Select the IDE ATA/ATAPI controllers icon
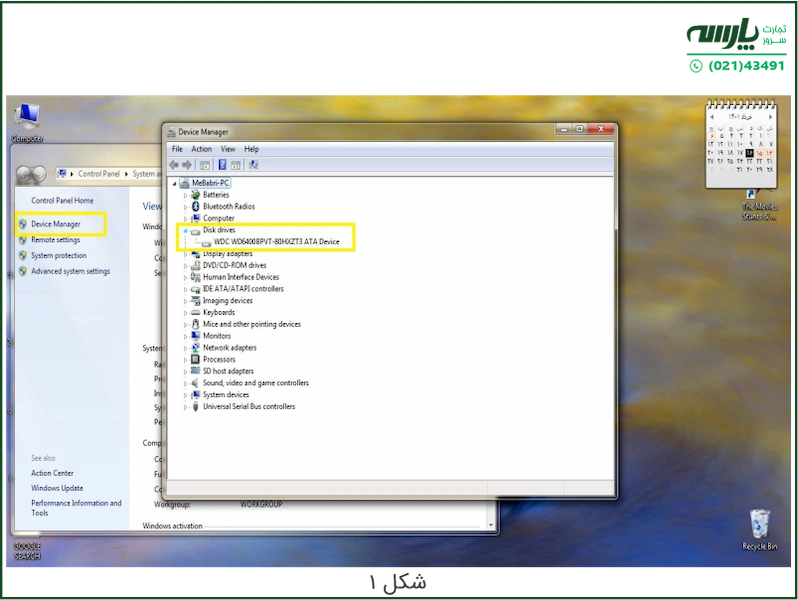The image size is (798, 600). [x=195, y=289]
